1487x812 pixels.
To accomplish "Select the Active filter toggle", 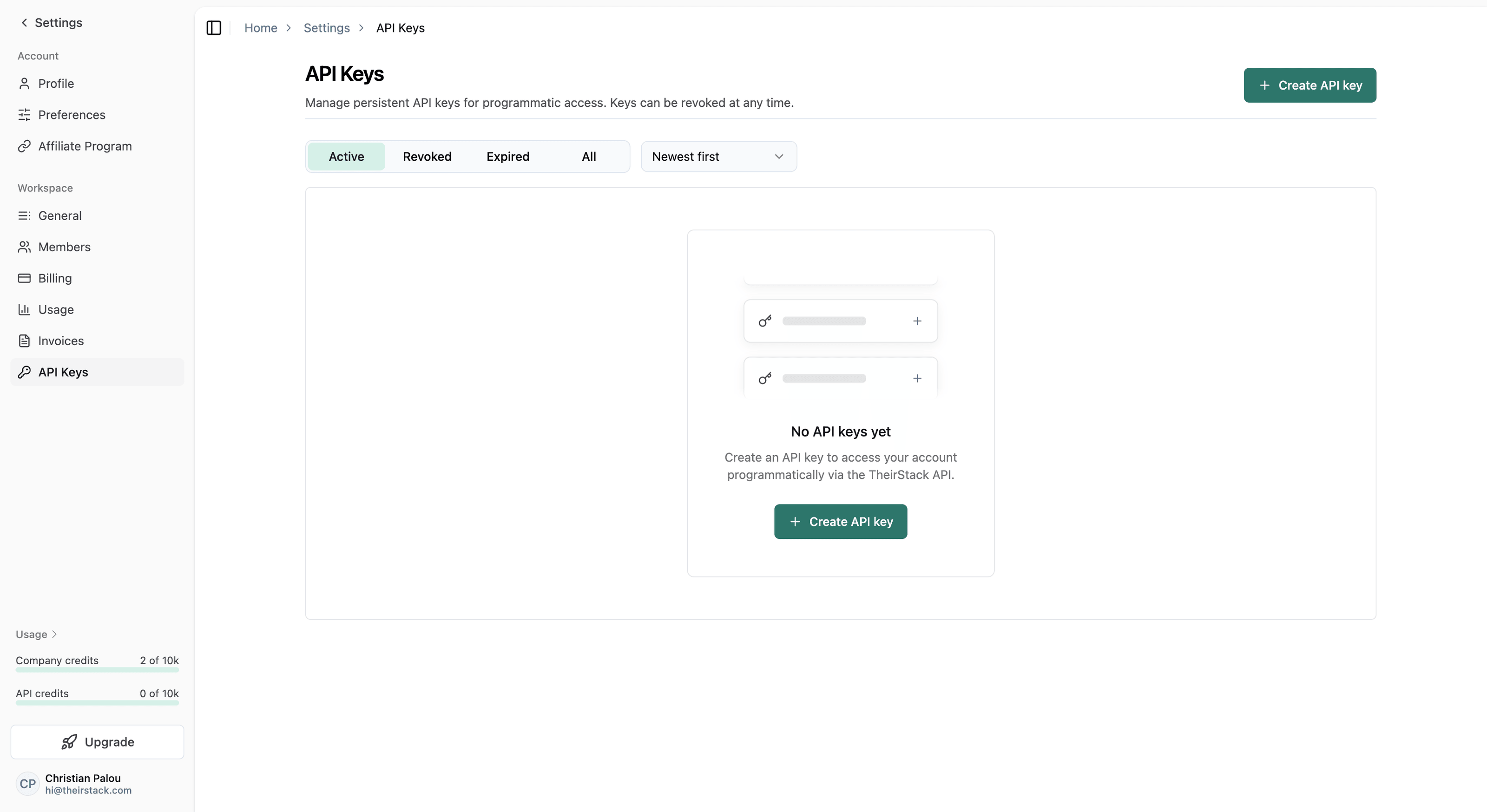I will [346, 157].
